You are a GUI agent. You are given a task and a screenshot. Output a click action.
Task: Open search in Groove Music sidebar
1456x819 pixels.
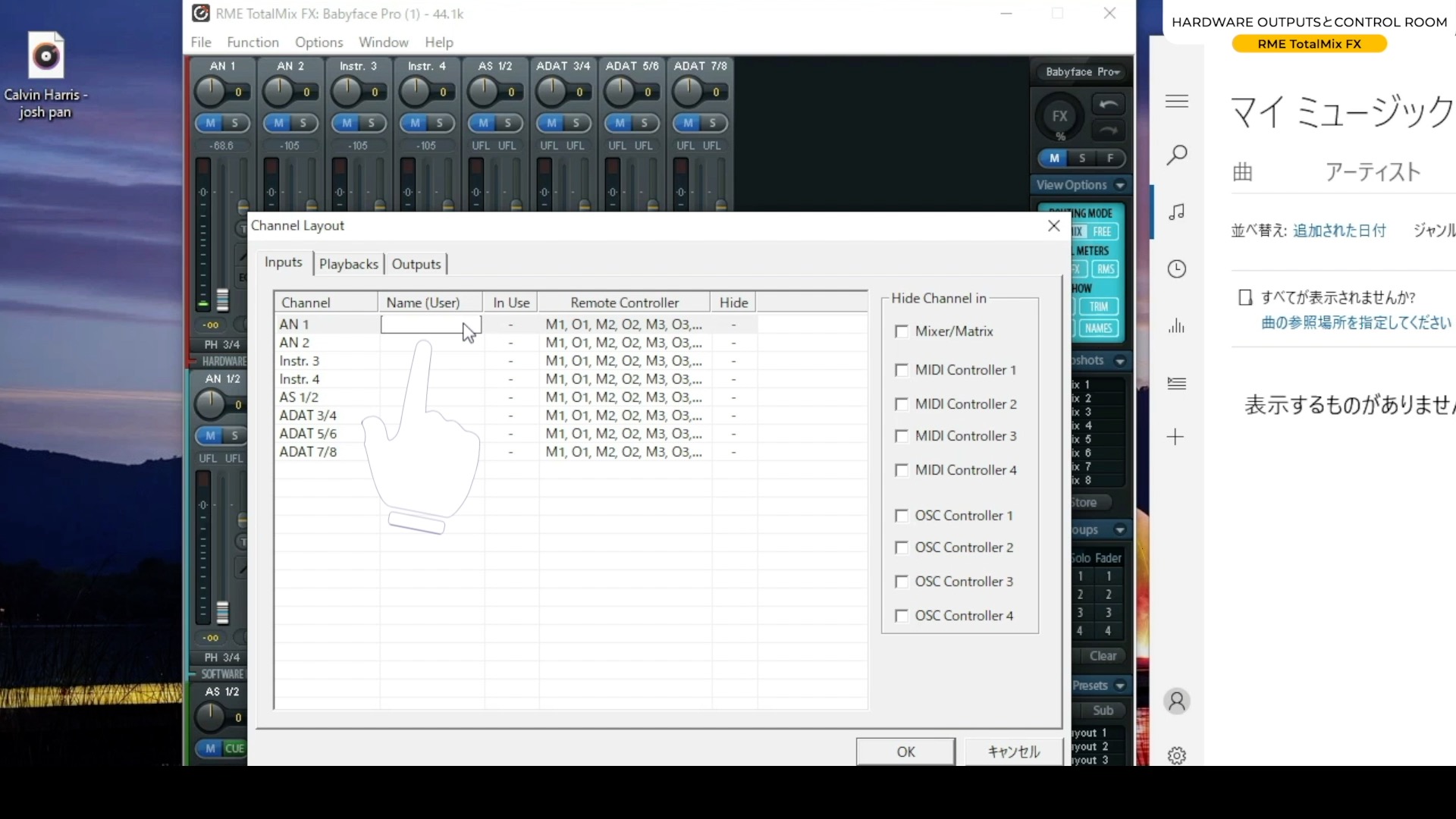pyautogui.click(x=1177, y=155)
